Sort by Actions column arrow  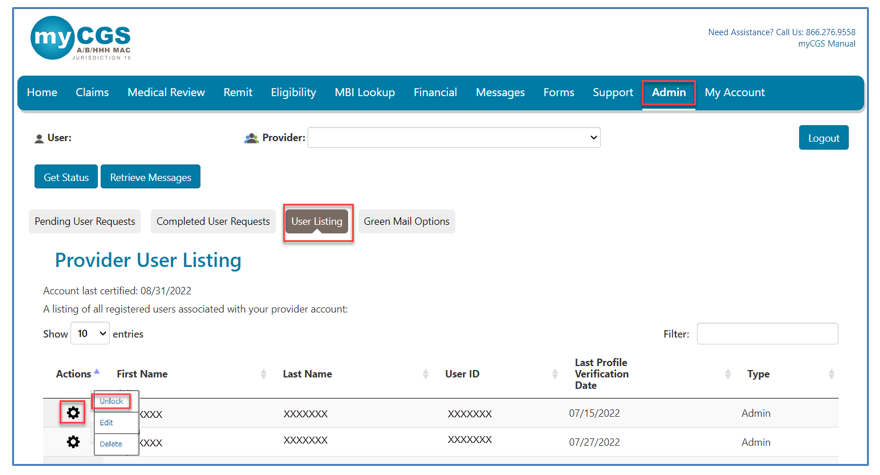pyautogui.click(x=97, y=373)
